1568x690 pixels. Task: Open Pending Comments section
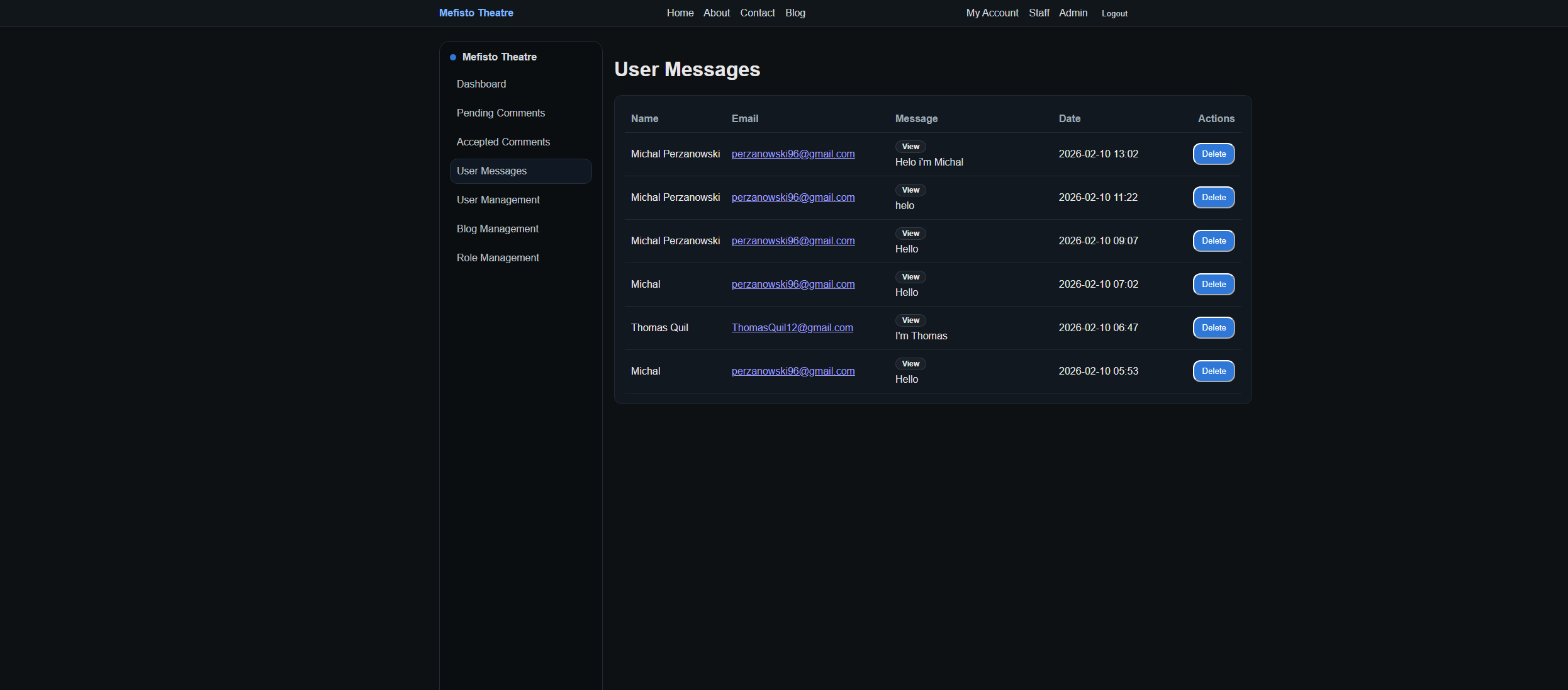(500, 113)
